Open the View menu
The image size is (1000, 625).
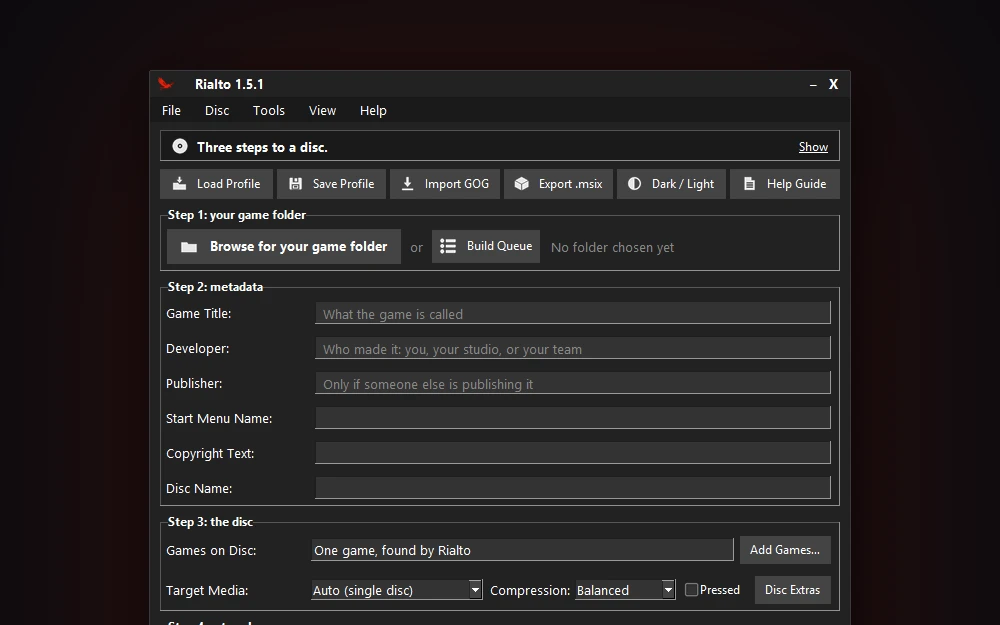322,110
